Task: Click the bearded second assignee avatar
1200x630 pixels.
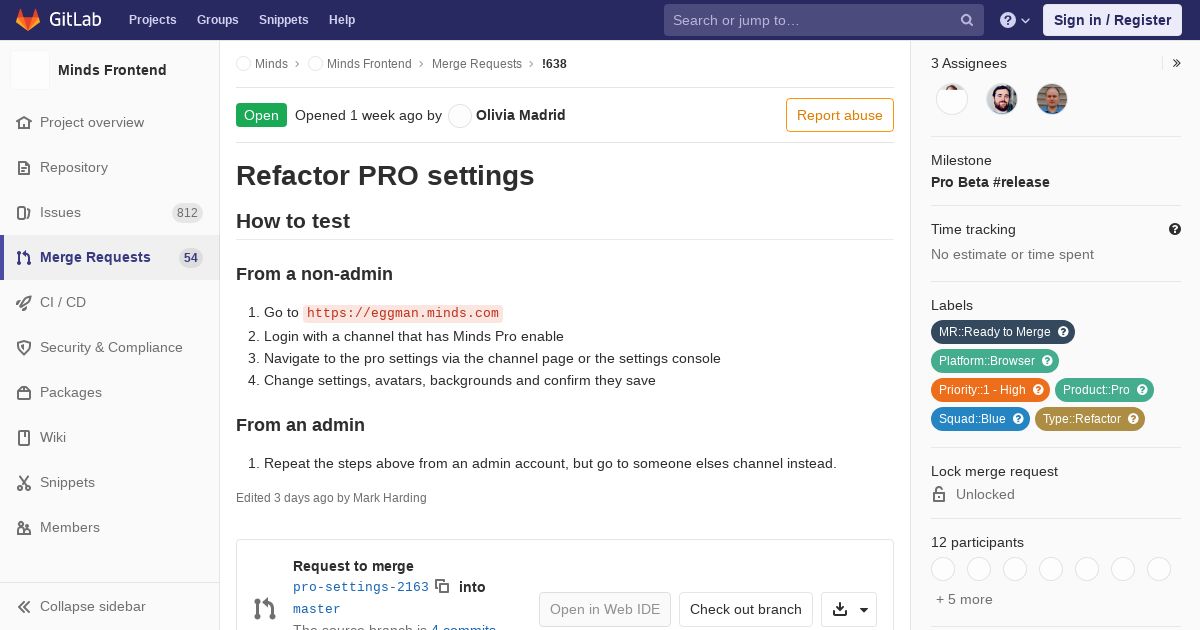Action: tap(1002, 99)
